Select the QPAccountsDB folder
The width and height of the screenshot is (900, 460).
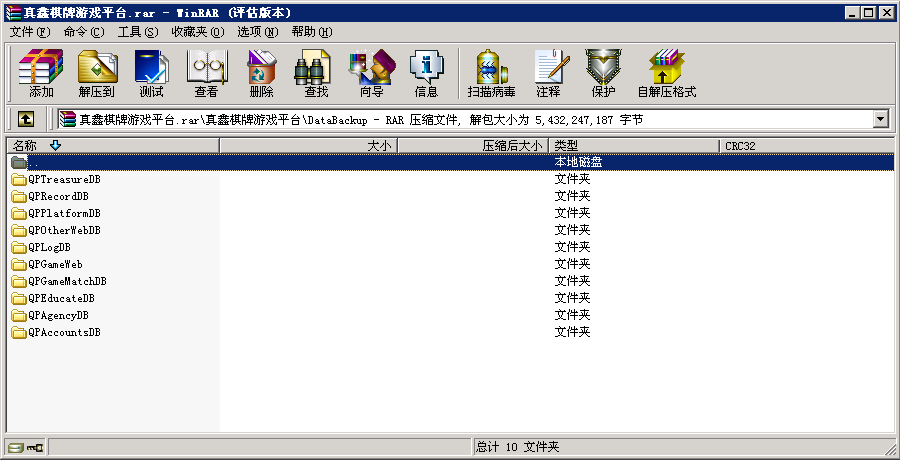(64, 332)
